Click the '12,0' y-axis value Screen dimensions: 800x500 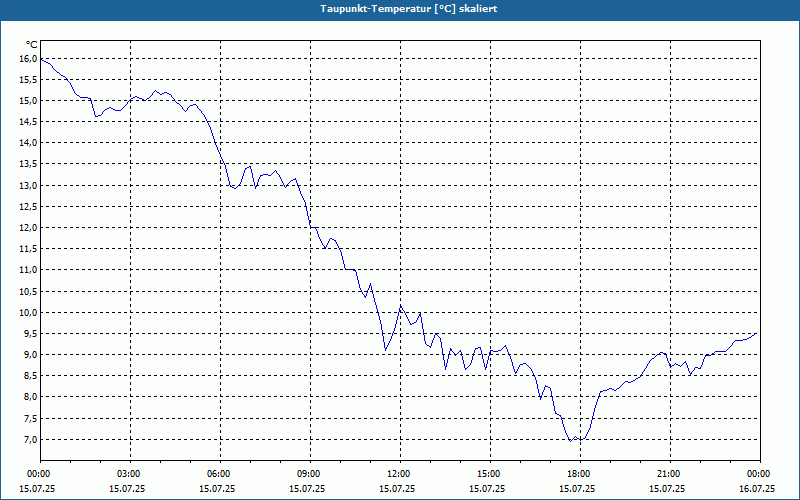coord(29,228)
